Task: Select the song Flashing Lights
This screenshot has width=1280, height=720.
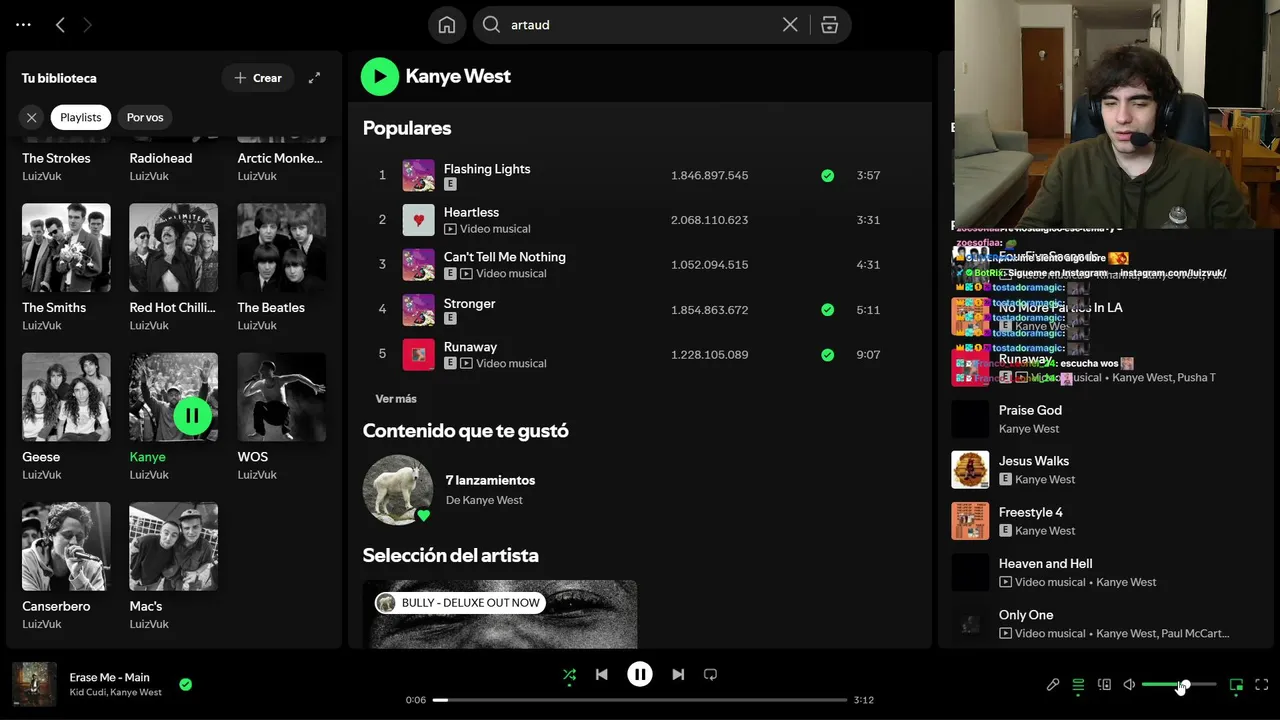Action: [487, 169]
